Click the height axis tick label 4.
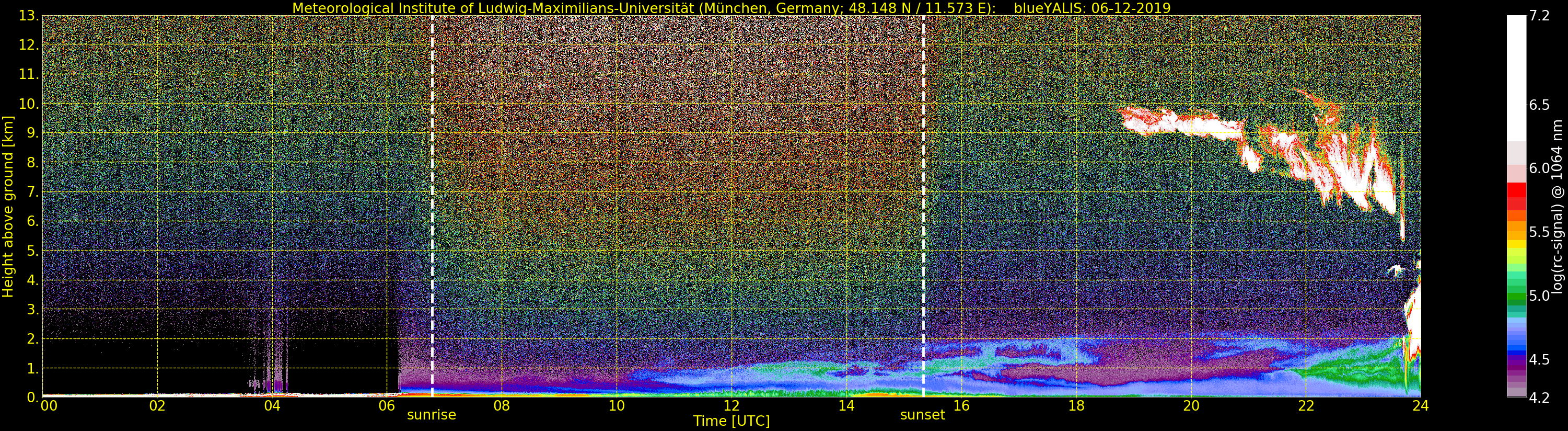 point(32,280)
